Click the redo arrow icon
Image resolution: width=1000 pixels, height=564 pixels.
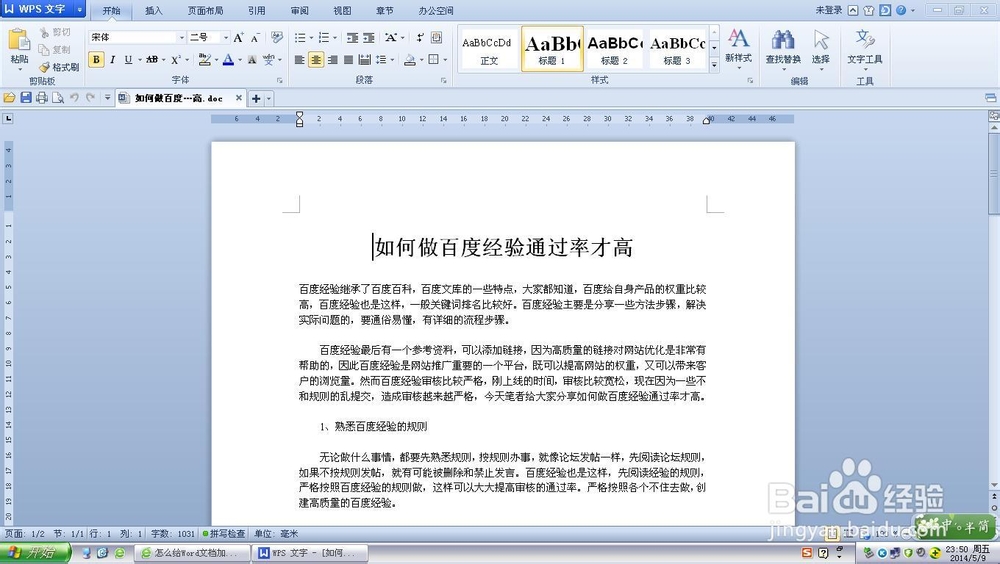point(91,98)
